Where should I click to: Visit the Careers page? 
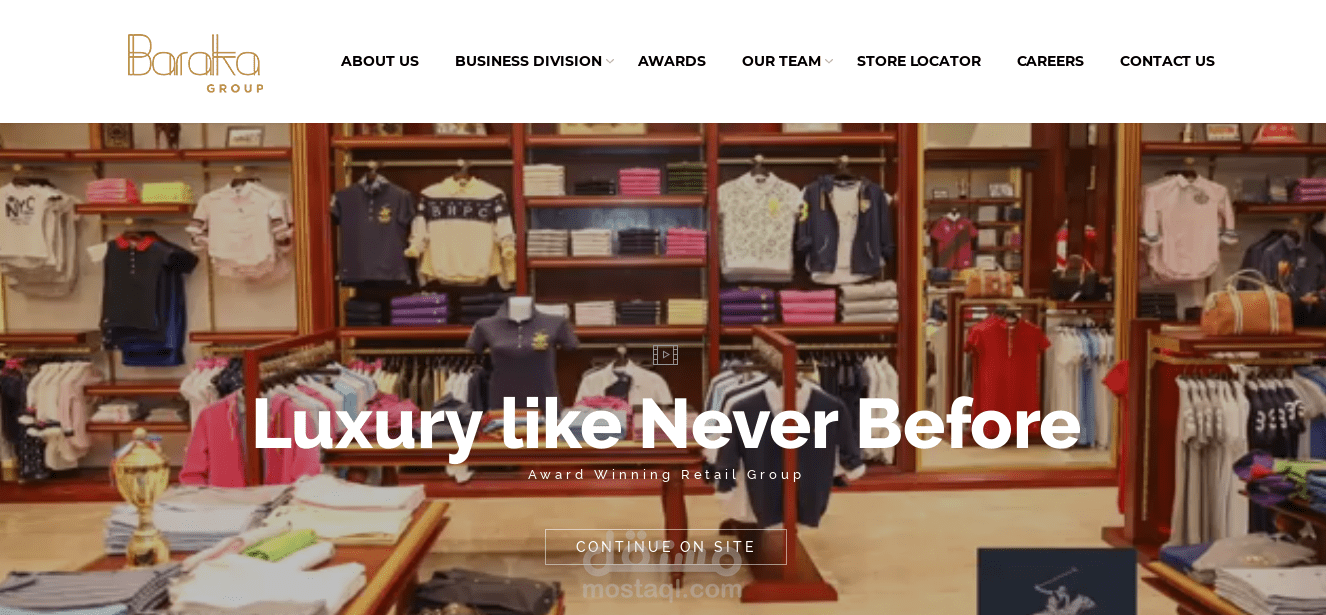[1050, 61]
